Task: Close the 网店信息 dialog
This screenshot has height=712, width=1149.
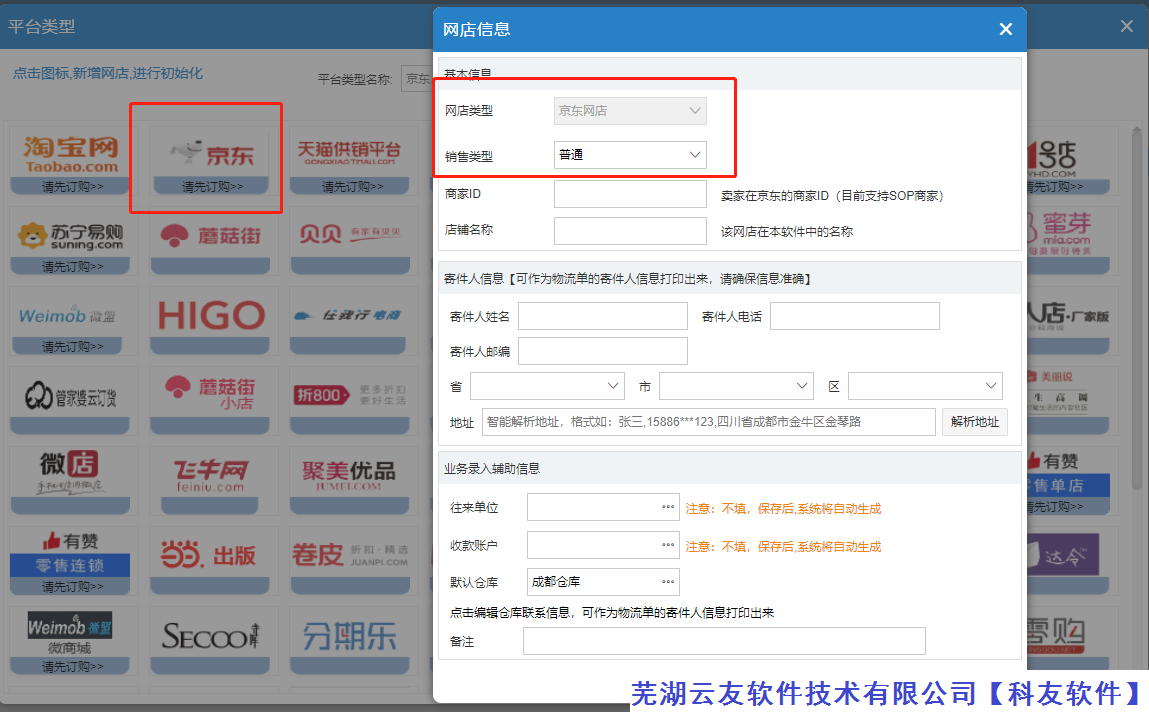Action: click(1005, 29)
